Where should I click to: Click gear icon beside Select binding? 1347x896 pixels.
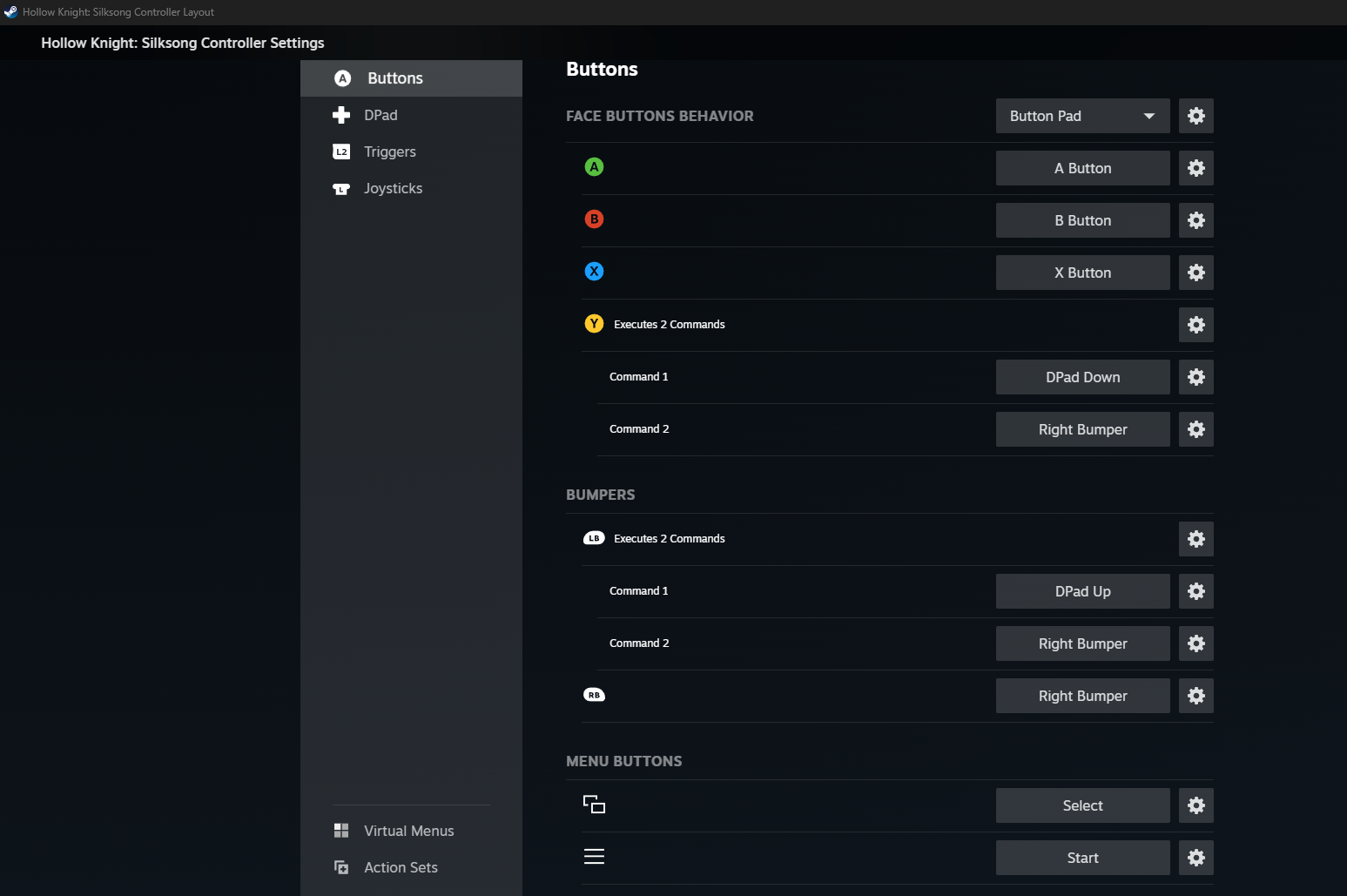pyautogui.click(x=1196, y=805)
